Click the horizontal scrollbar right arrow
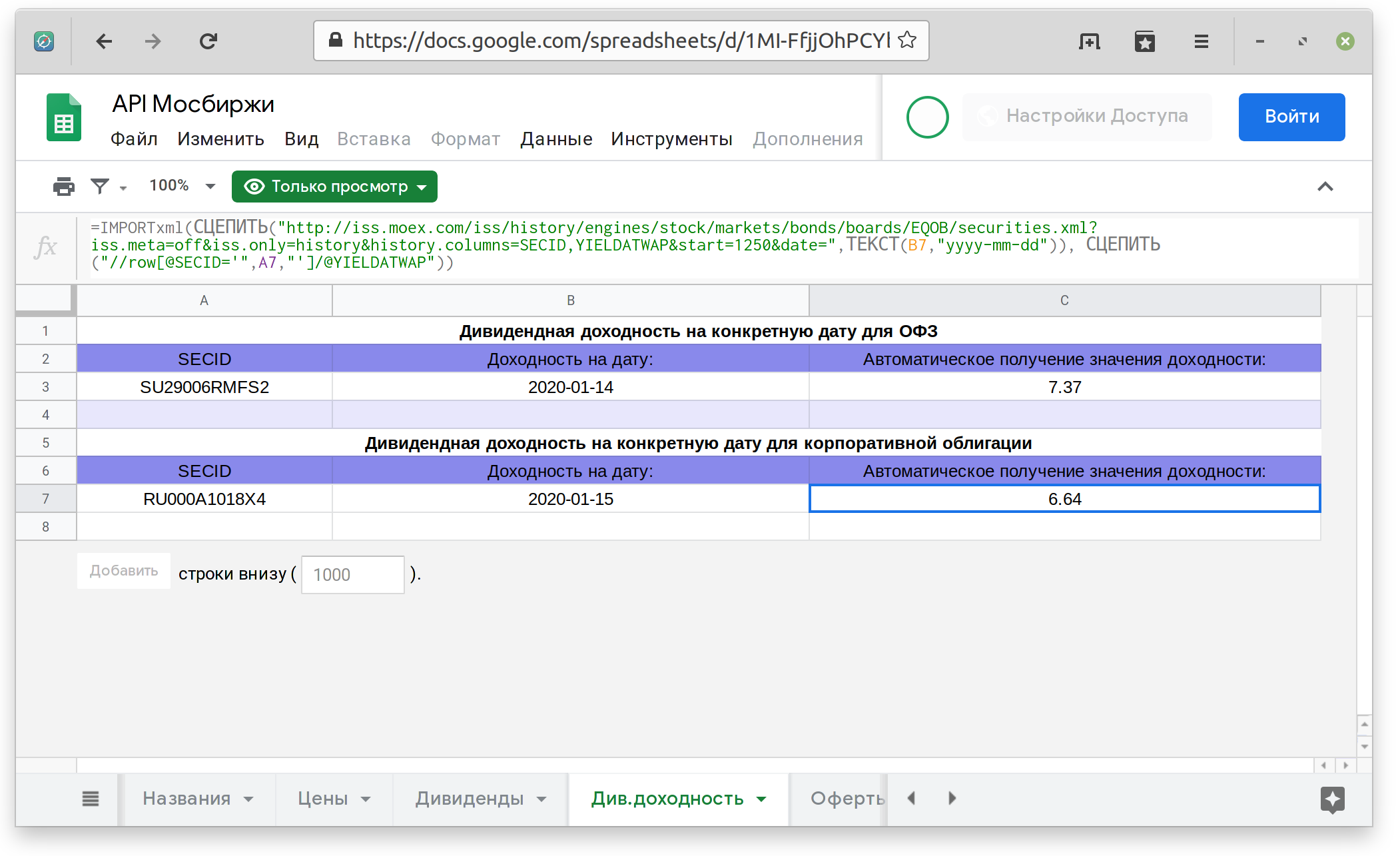This screenshot has height=856, width=1400. click(x=1345, y=765)
